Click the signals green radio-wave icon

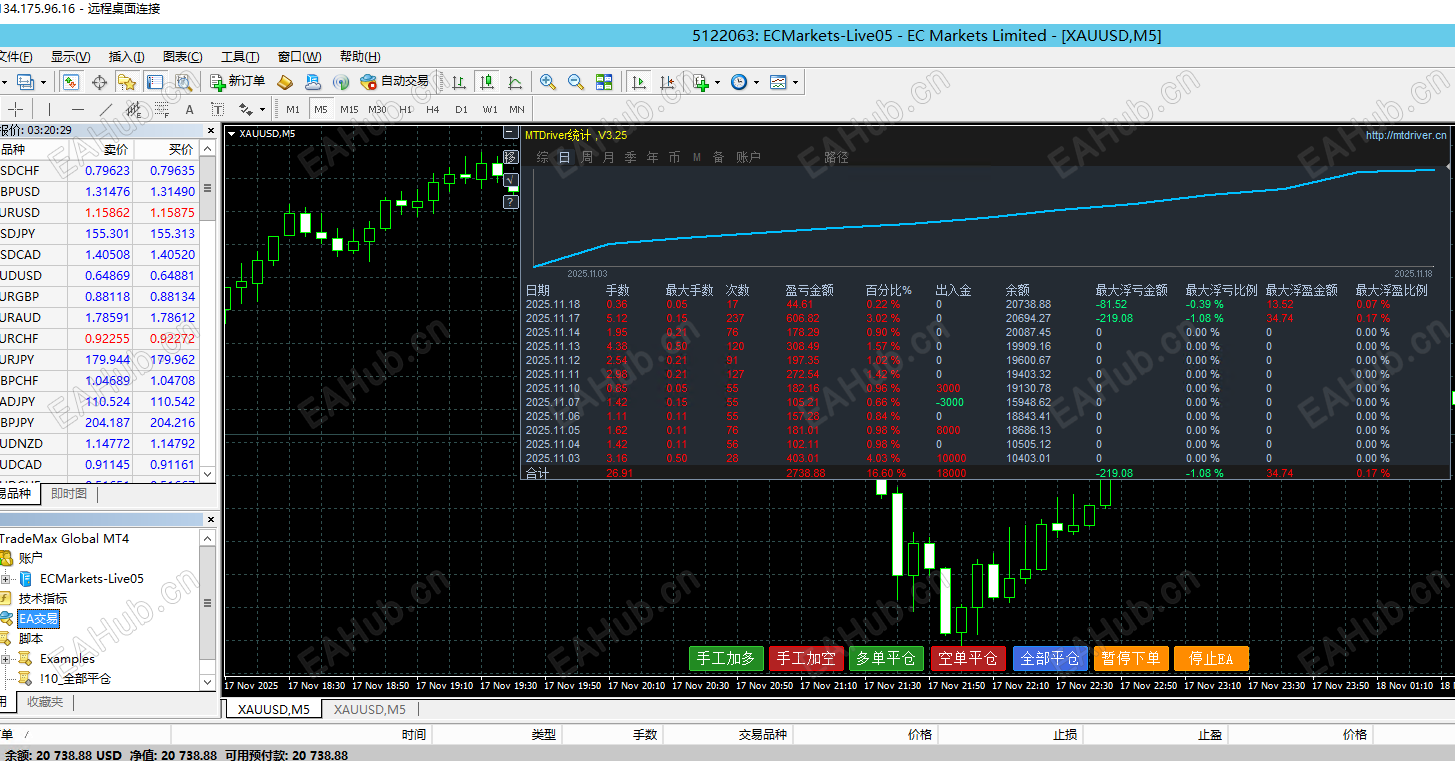click(341, 82)
